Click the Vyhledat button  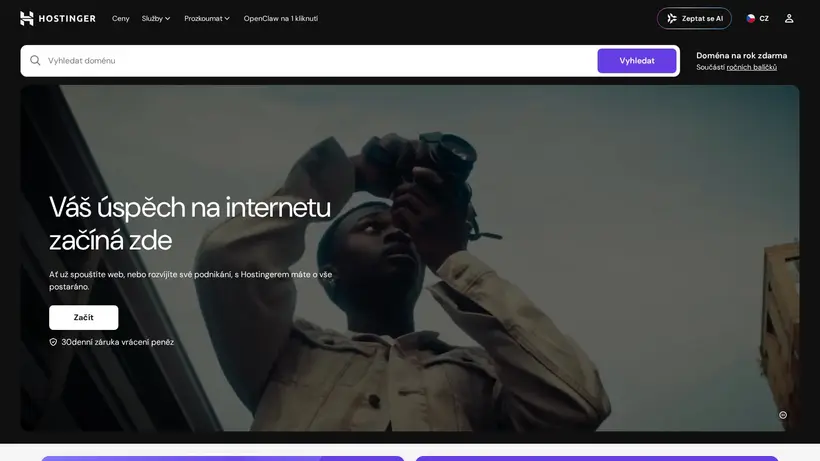click(x=636, y=61)
